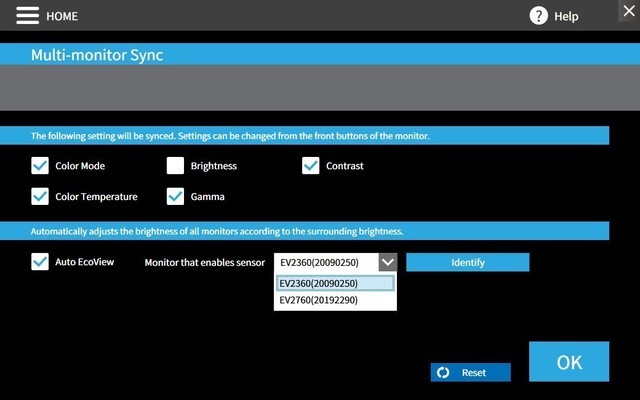Enable the Brightness sync checkbox
Viewport: 640px width, 400px height.
tap(175, 166)
